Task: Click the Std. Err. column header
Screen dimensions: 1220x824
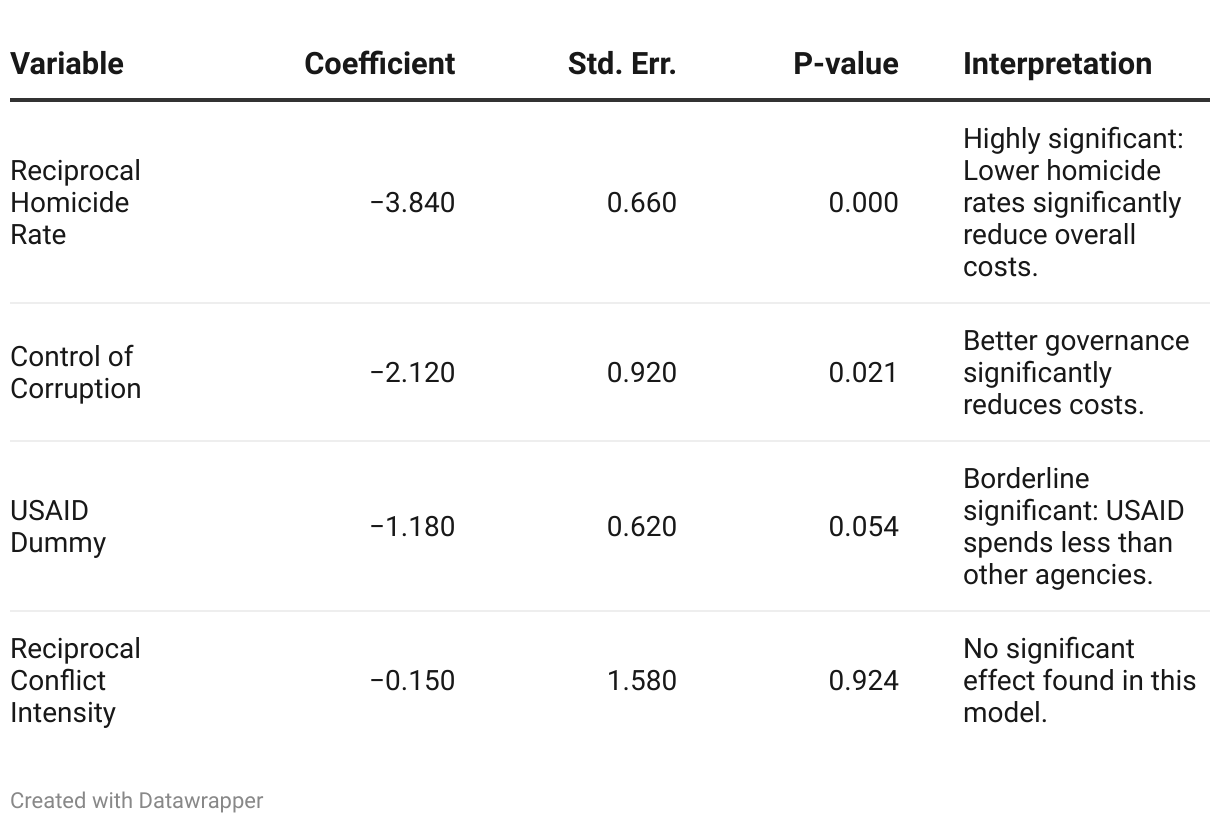Action: (622, 64)
